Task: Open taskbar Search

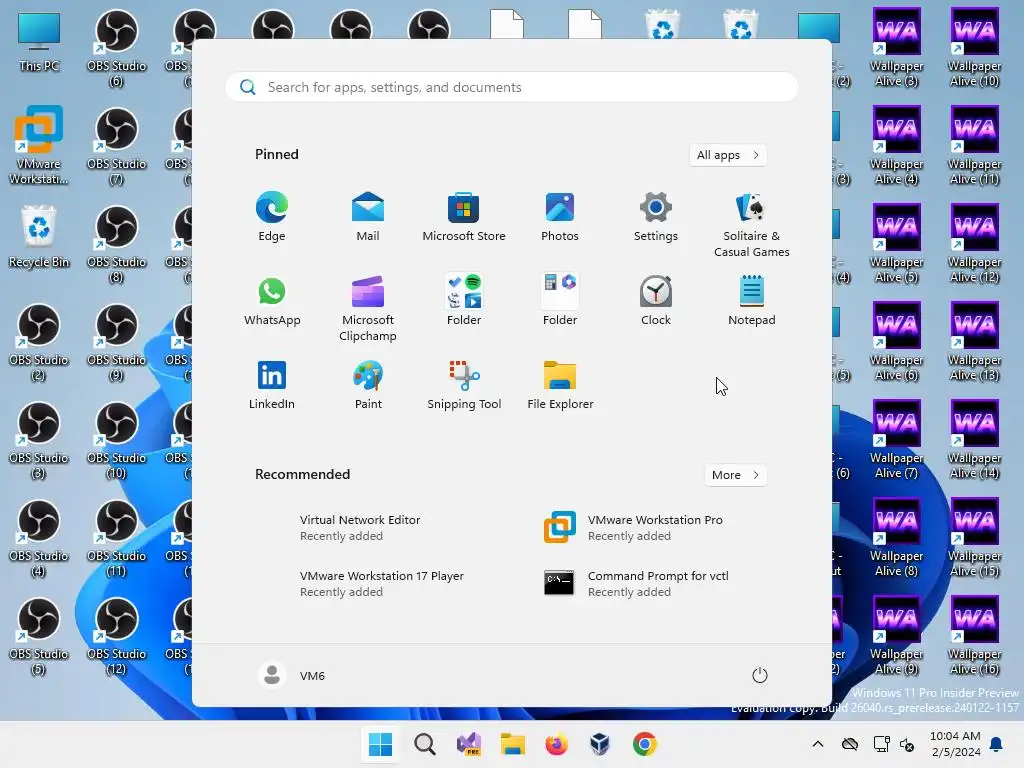Action: [424, 744]
